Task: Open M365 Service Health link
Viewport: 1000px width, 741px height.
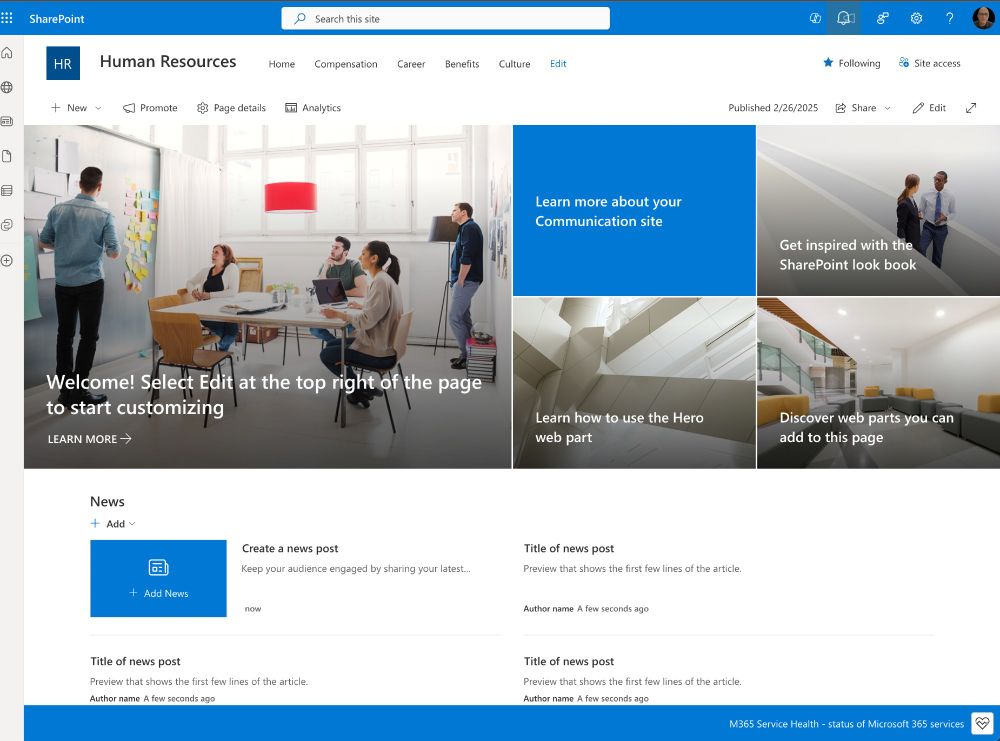Action: point(846,724)
